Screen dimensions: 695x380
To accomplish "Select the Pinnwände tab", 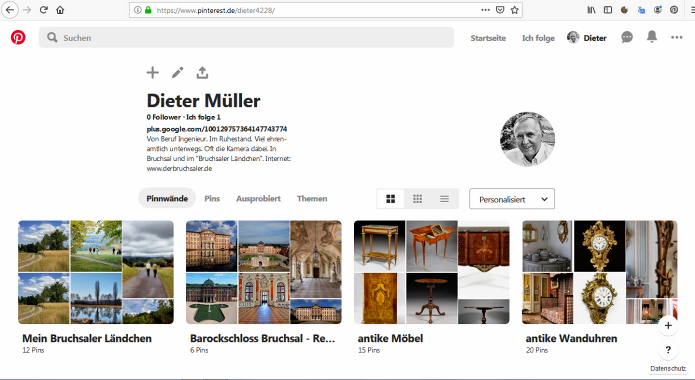I will [167, 198].
